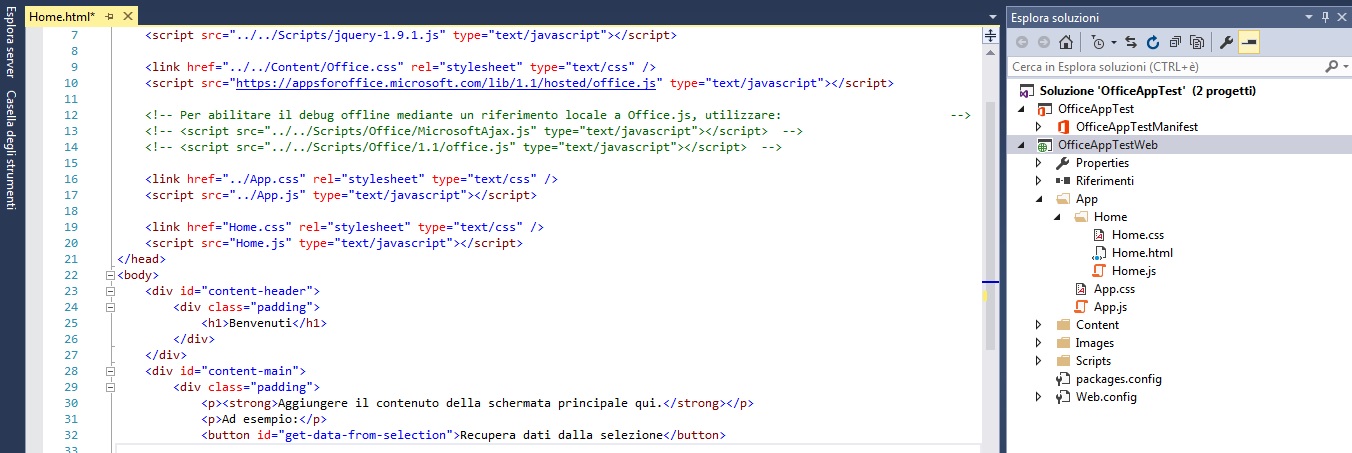Image resolution: width=1352 pixels, height=453 pixels.
Task: Click the Show All Files icon
Action: coord(1195,42)
